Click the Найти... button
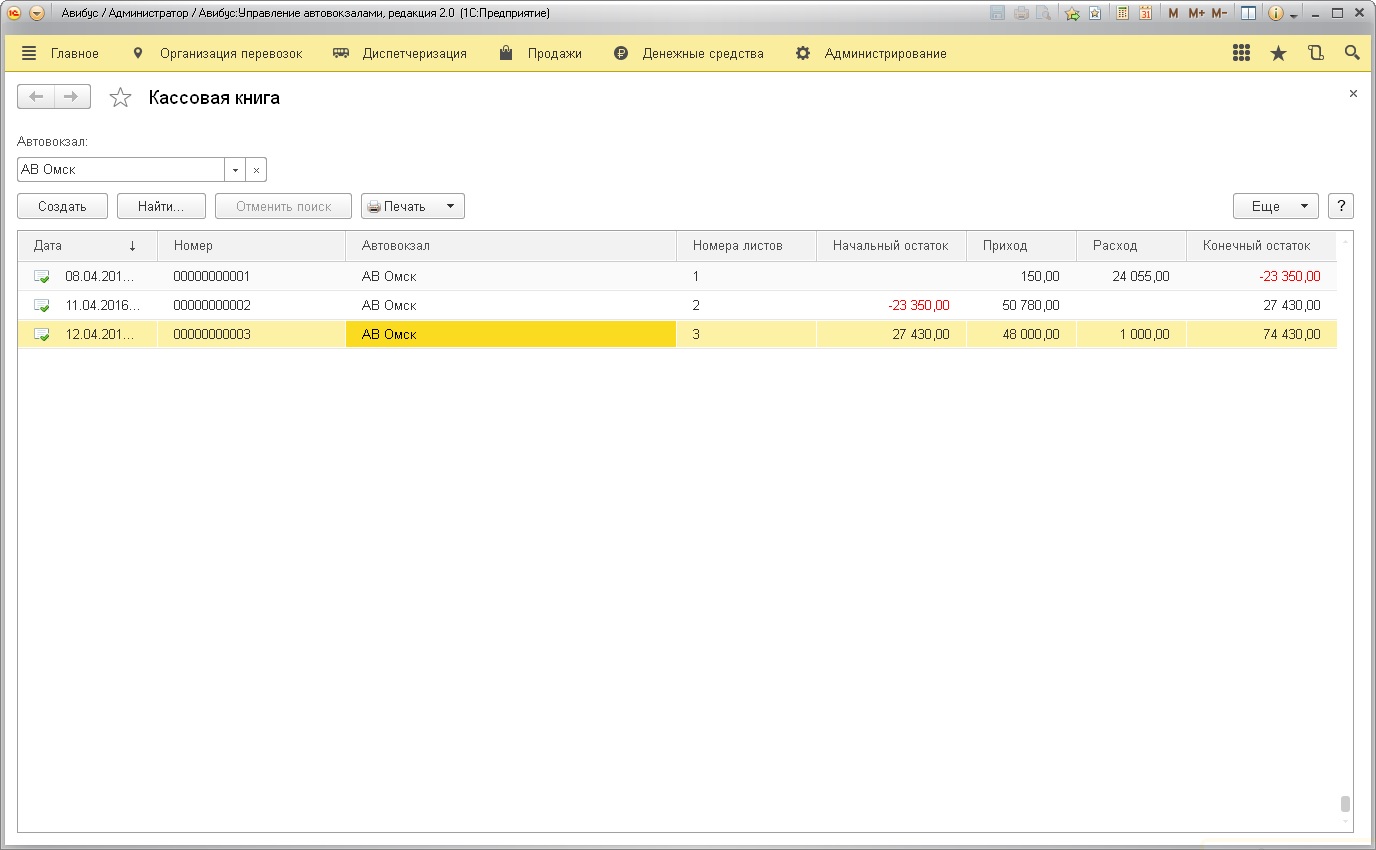Screen dimensions: 1376x850 pyautogui.click(x=161, y=206)
